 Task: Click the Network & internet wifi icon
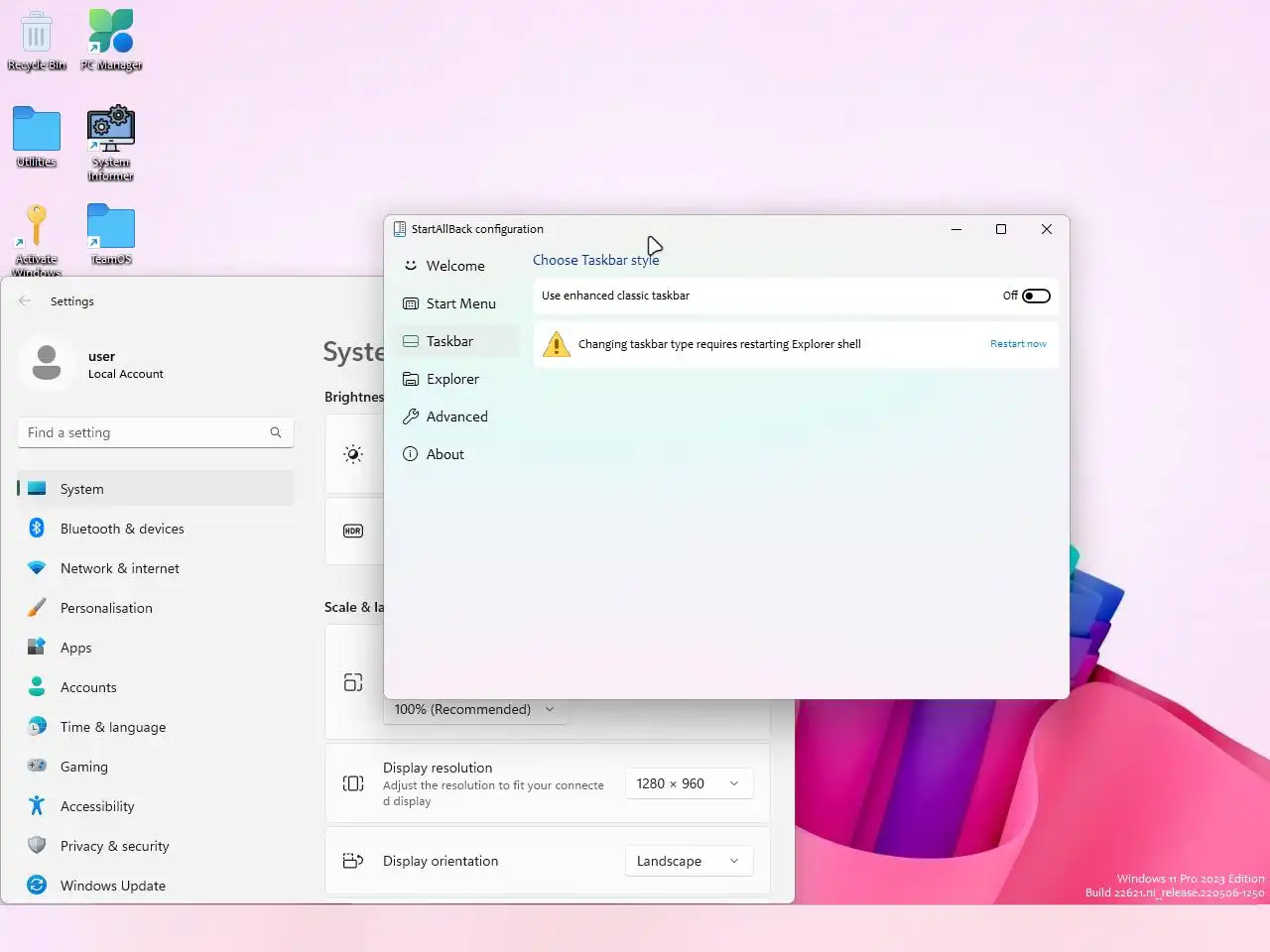tap(37, 568)
